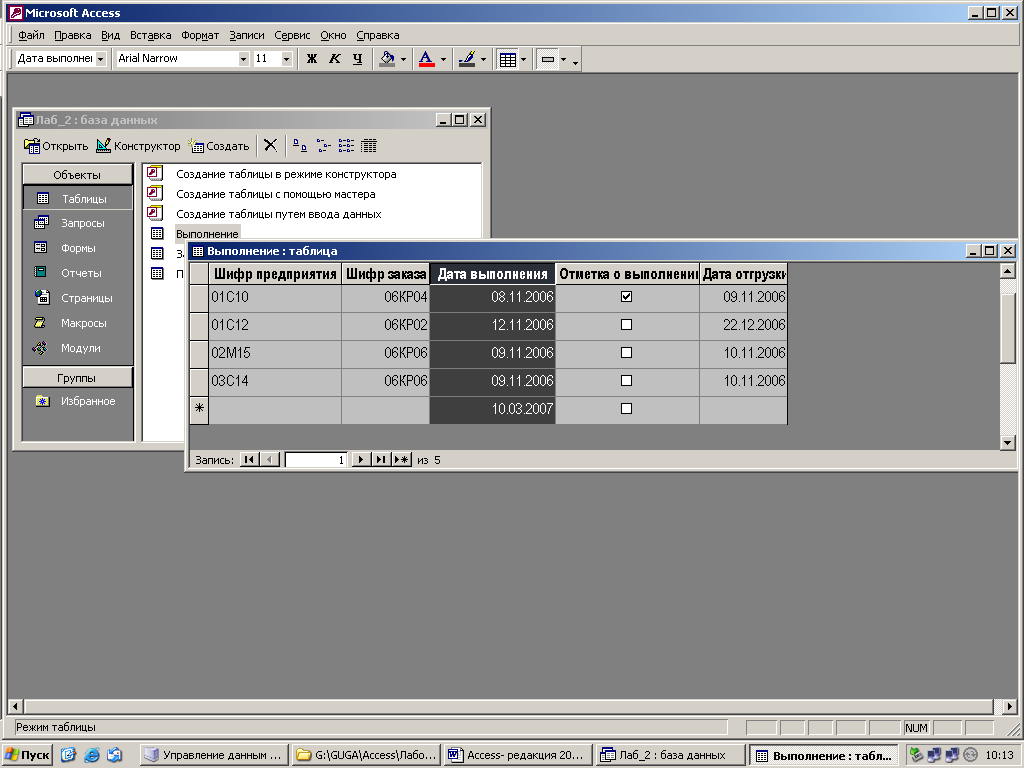Go to next record button
This screenshot has height=768, width=1024.
tap(360, 460)
